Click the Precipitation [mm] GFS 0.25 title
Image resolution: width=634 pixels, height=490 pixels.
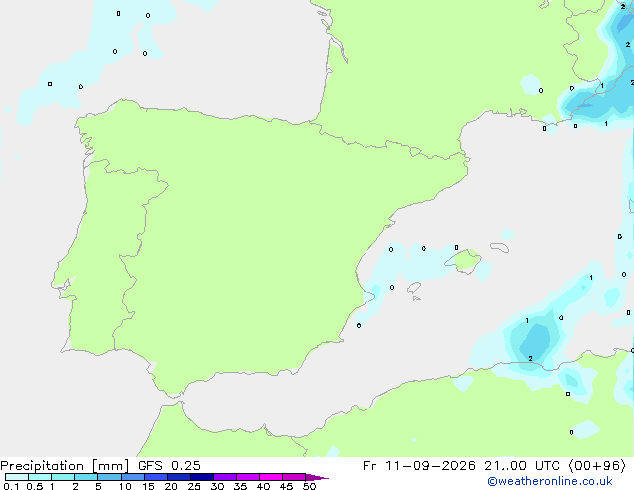click(x=100, y=466)
